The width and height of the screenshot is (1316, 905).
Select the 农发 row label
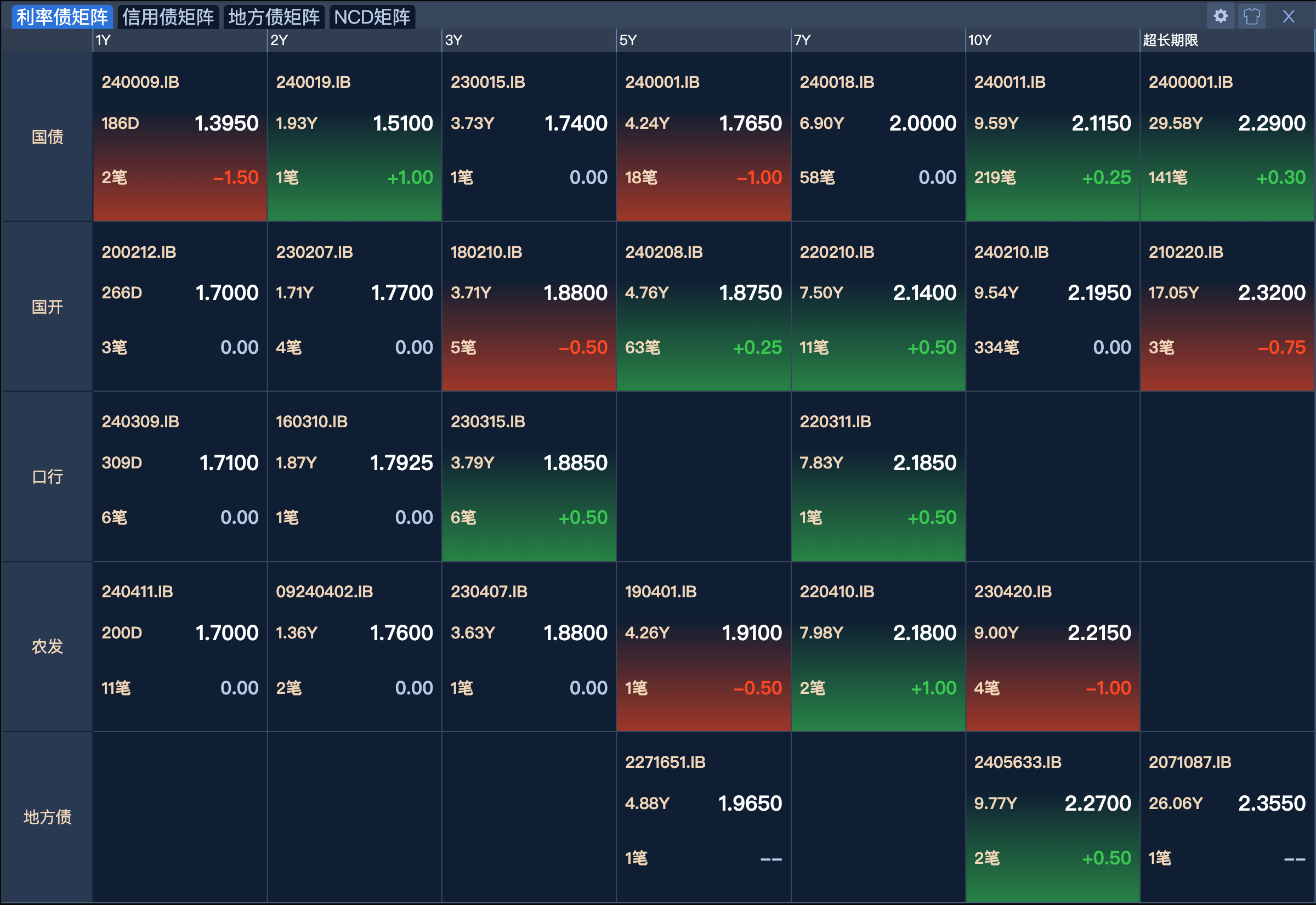(47, 647)
